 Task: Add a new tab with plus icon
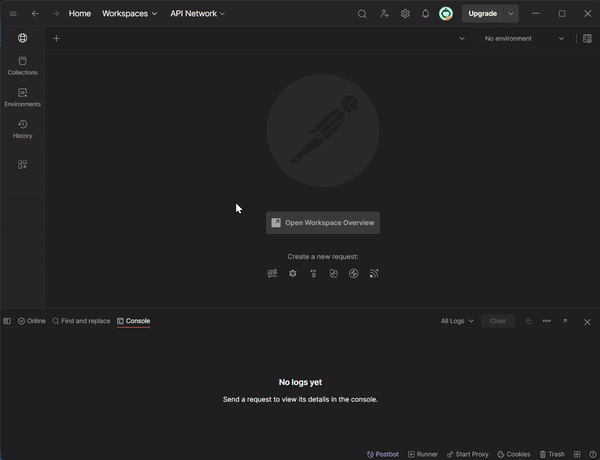coord(56,38)
